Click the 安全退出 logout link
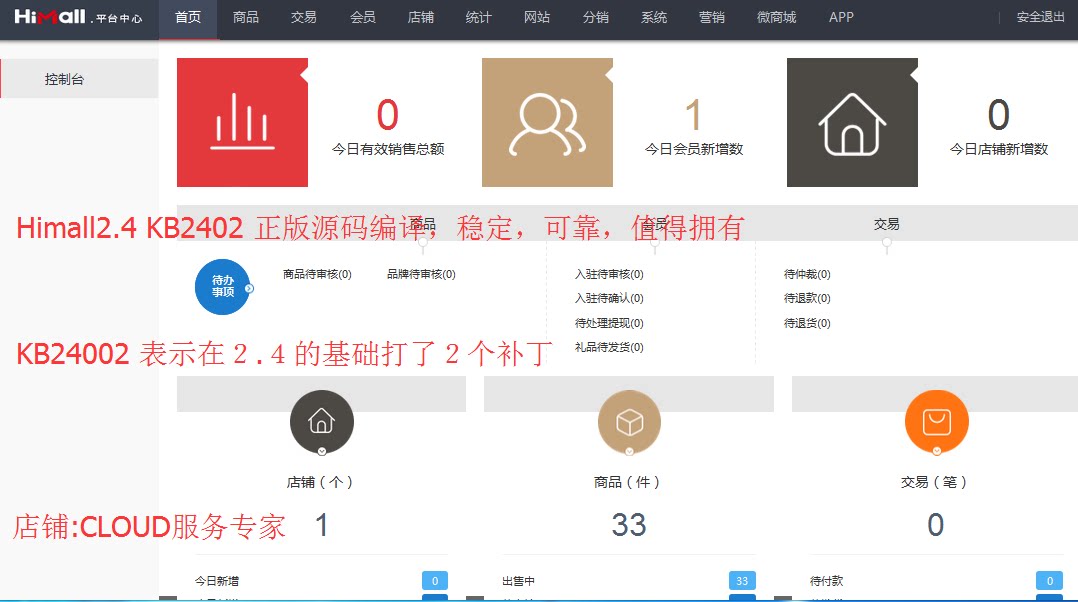 click(x=1040, y=18)
